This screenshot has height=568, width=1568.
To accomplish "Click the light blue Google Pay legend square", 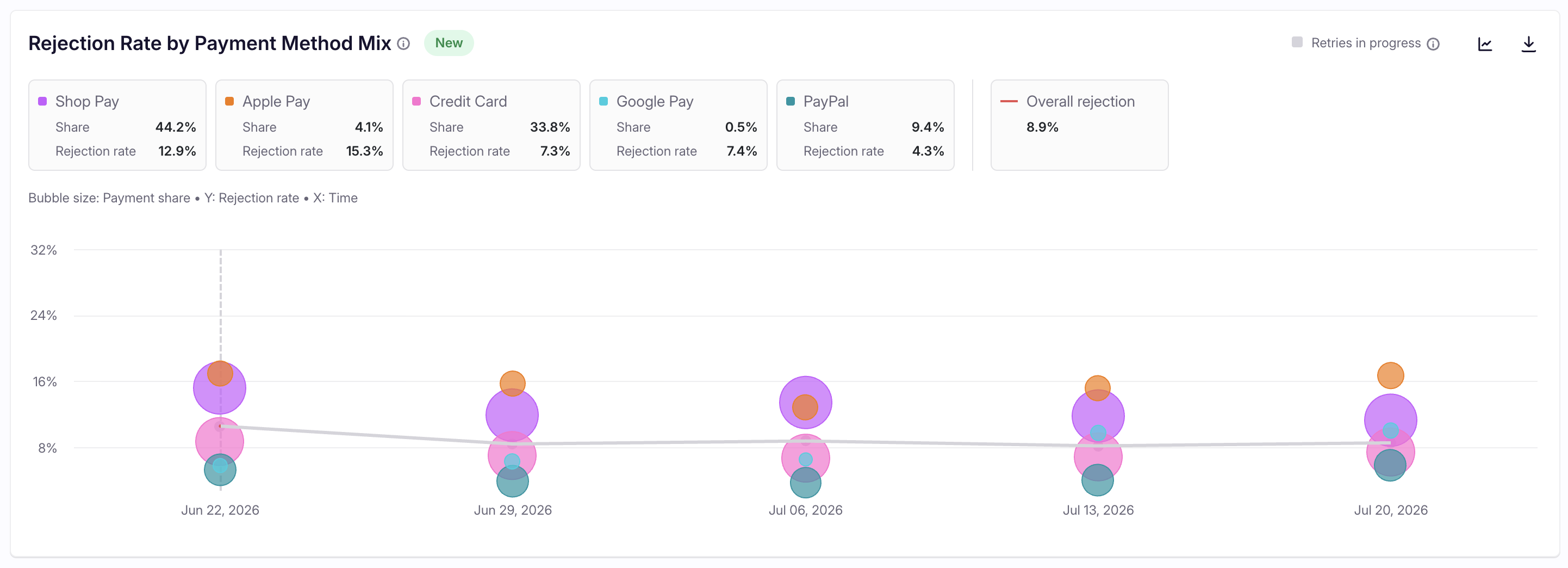I will click(603, 101).
